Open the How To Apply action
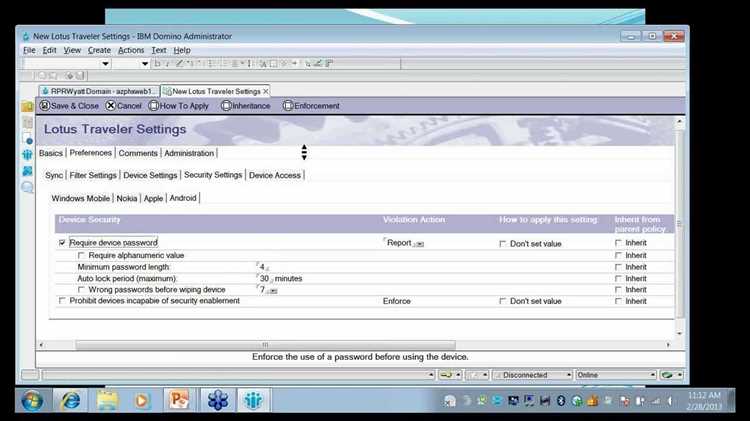The width and height of the screenshot is (750, 421). click(179, 106)
